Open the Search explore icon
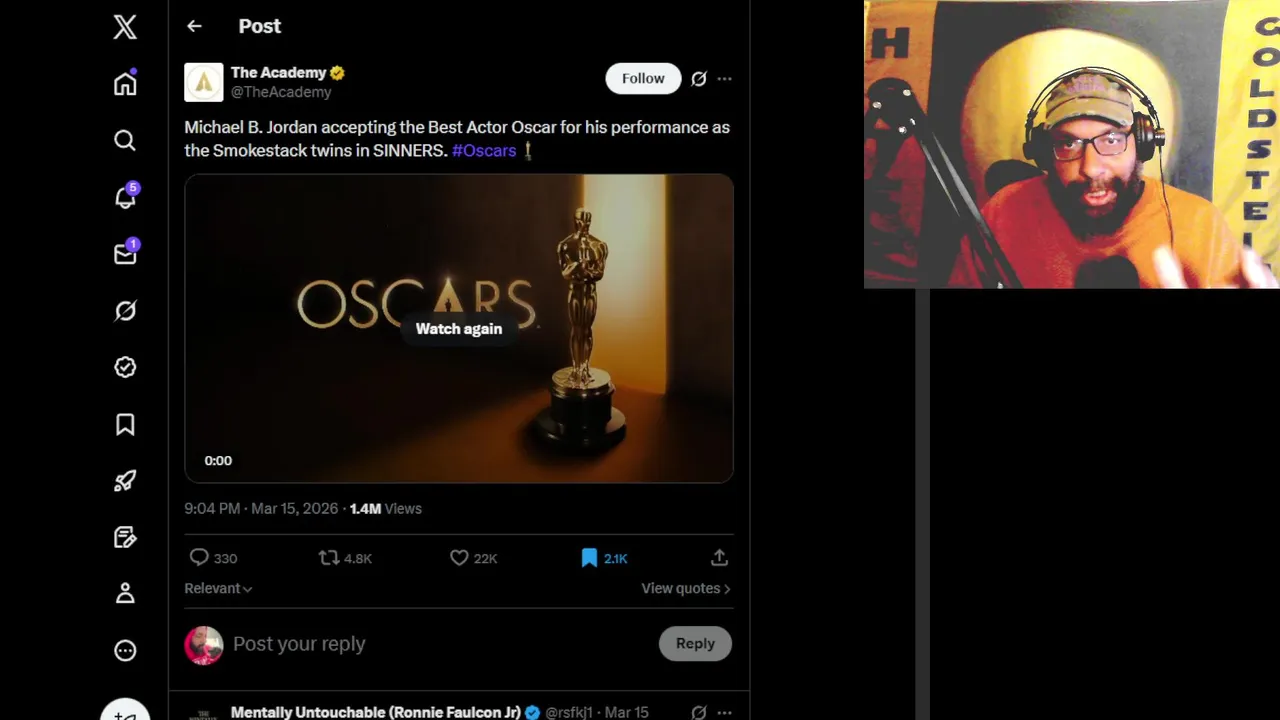This screenshot has height=720, width=1280. click(x=125, y=141)
